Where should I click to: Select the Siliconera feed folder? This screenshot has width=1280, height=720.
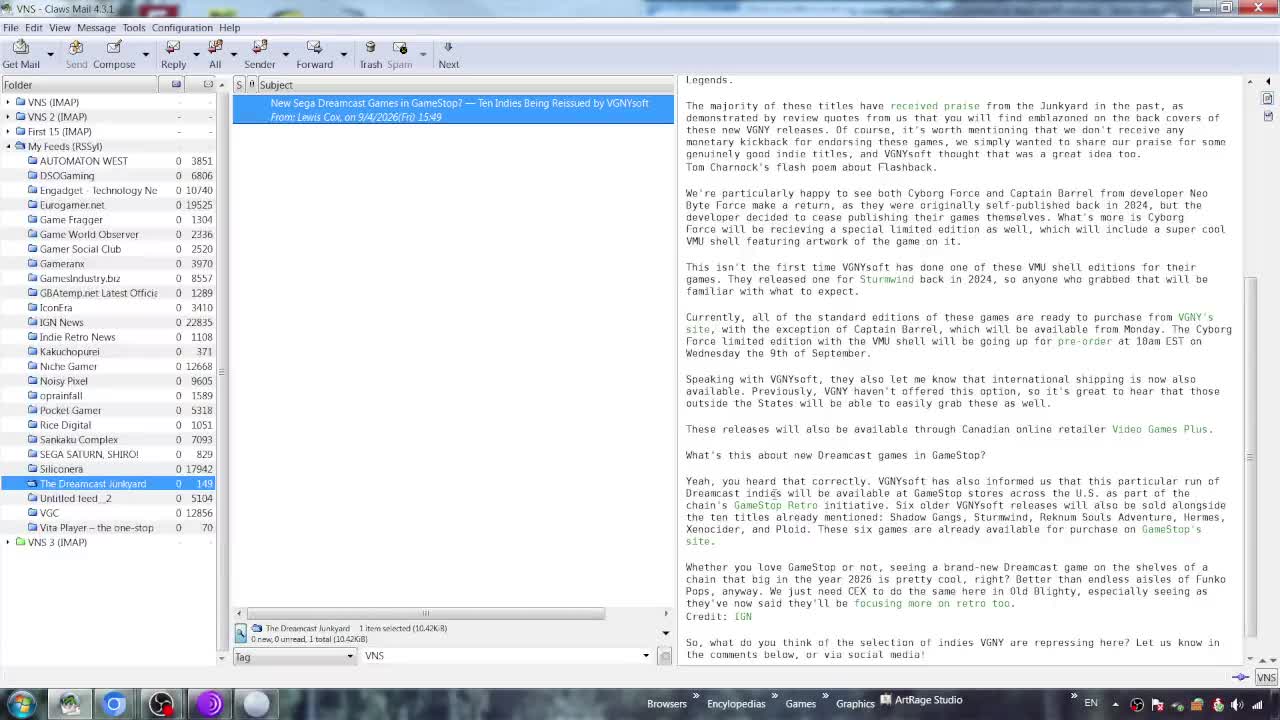pyautogui.click(x=61, y=469)
